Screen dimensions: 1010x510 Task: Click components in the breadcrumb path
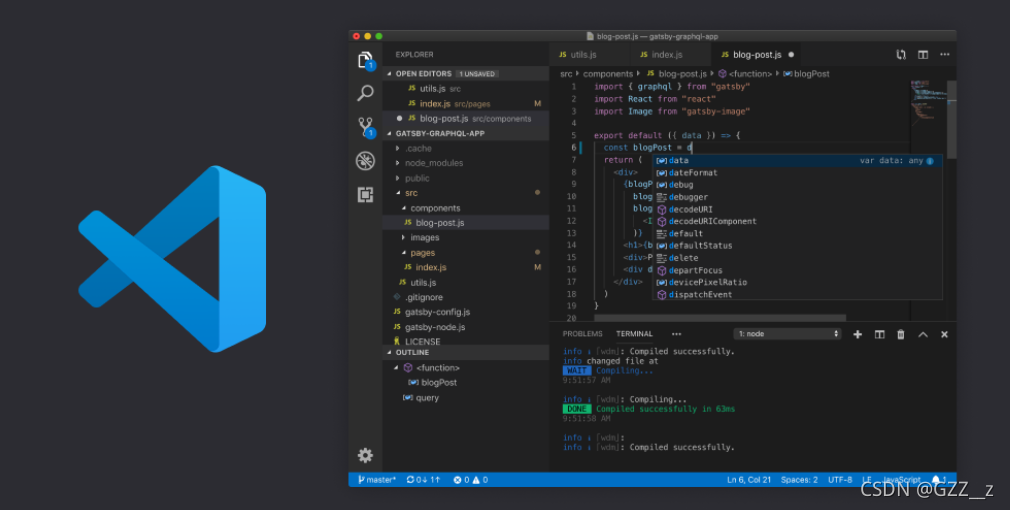(608, 74)
